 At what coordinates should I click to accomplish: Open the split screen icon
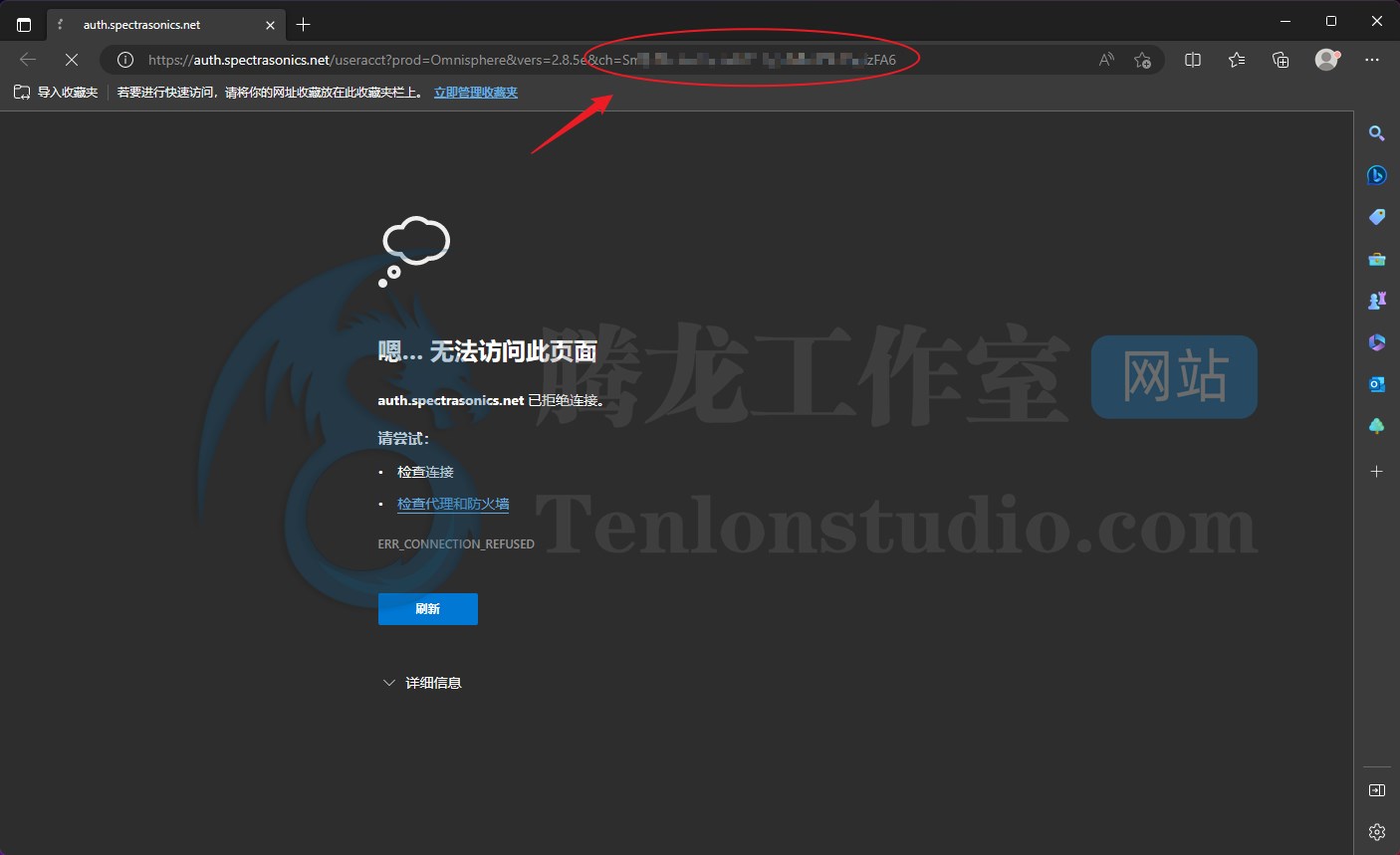click(x=1193, y=60)
